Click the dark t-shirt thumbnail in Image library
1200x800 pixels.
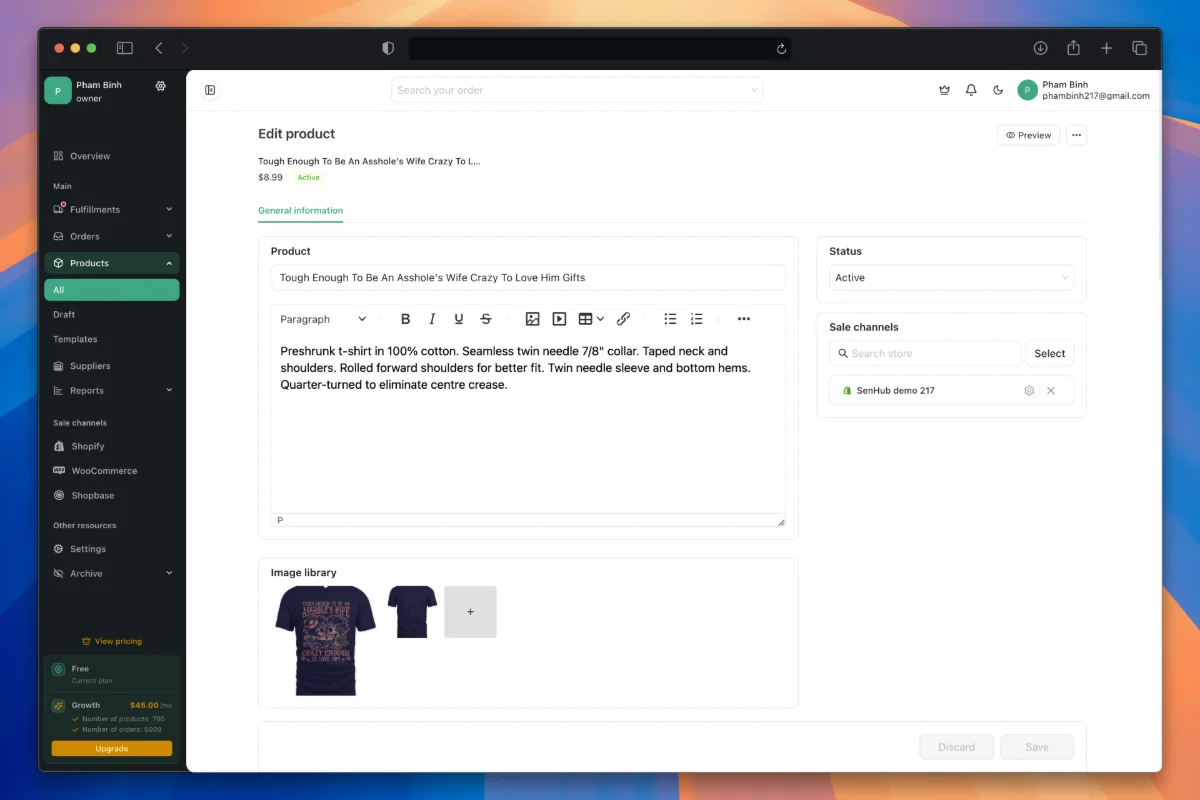(411, 611)
